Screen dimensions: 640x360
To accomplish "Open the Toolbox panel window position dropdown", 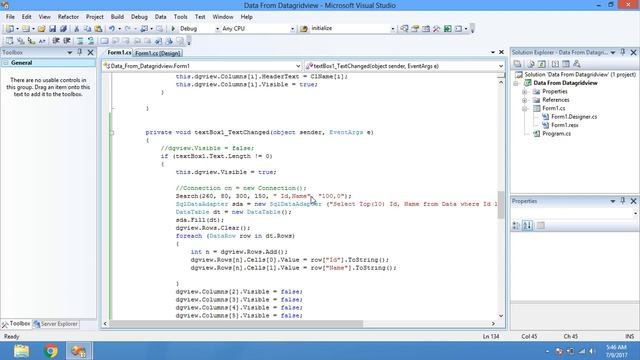I will tap(69, 52).
